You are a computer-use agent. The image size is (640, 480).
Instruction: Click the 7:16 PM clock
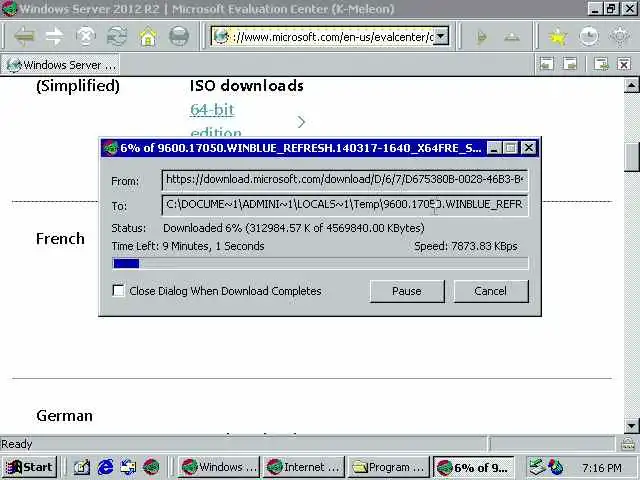(x=602, y=468)
